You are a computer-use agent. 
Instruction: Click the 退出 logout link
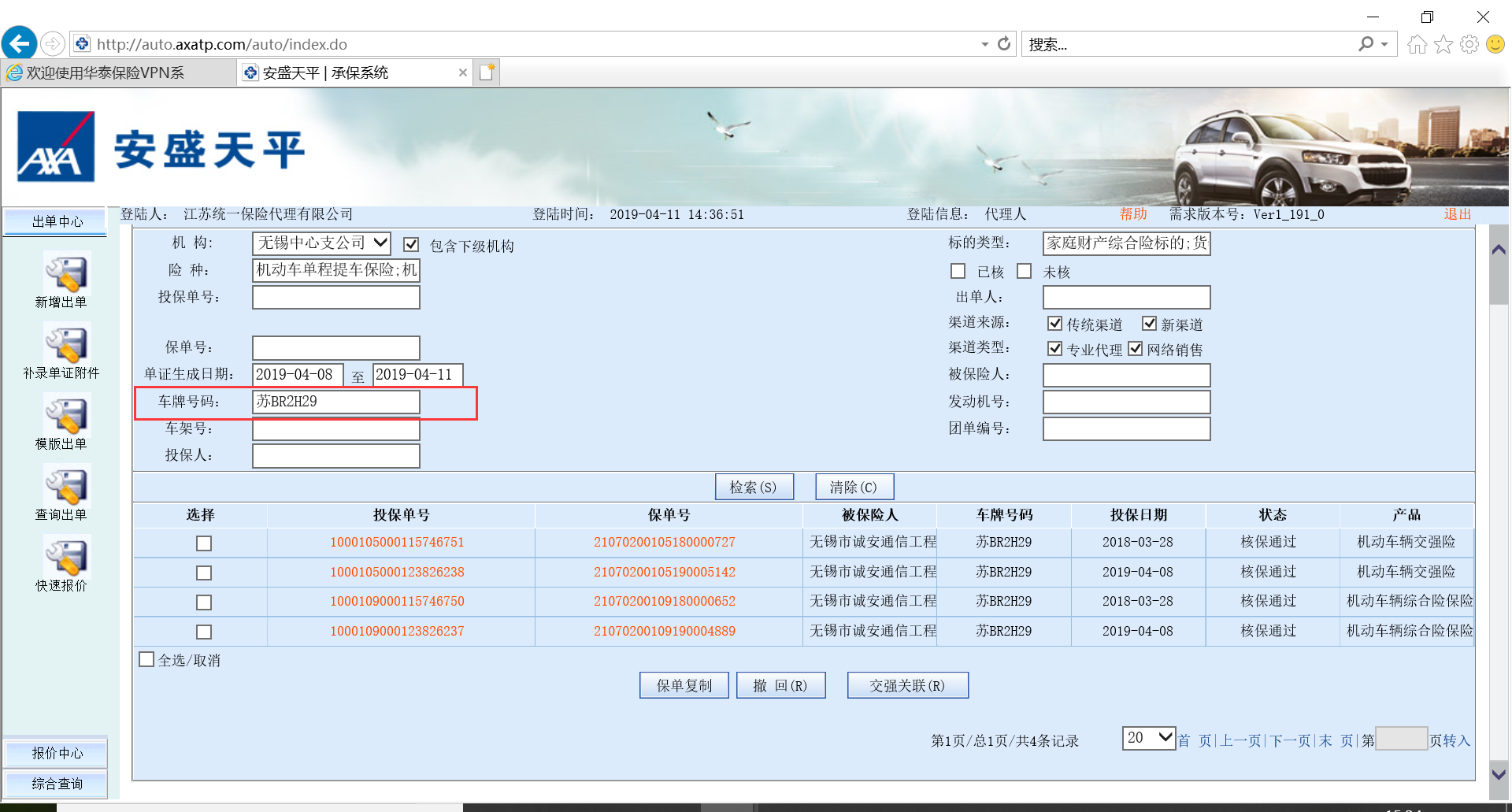[1457, 214]
